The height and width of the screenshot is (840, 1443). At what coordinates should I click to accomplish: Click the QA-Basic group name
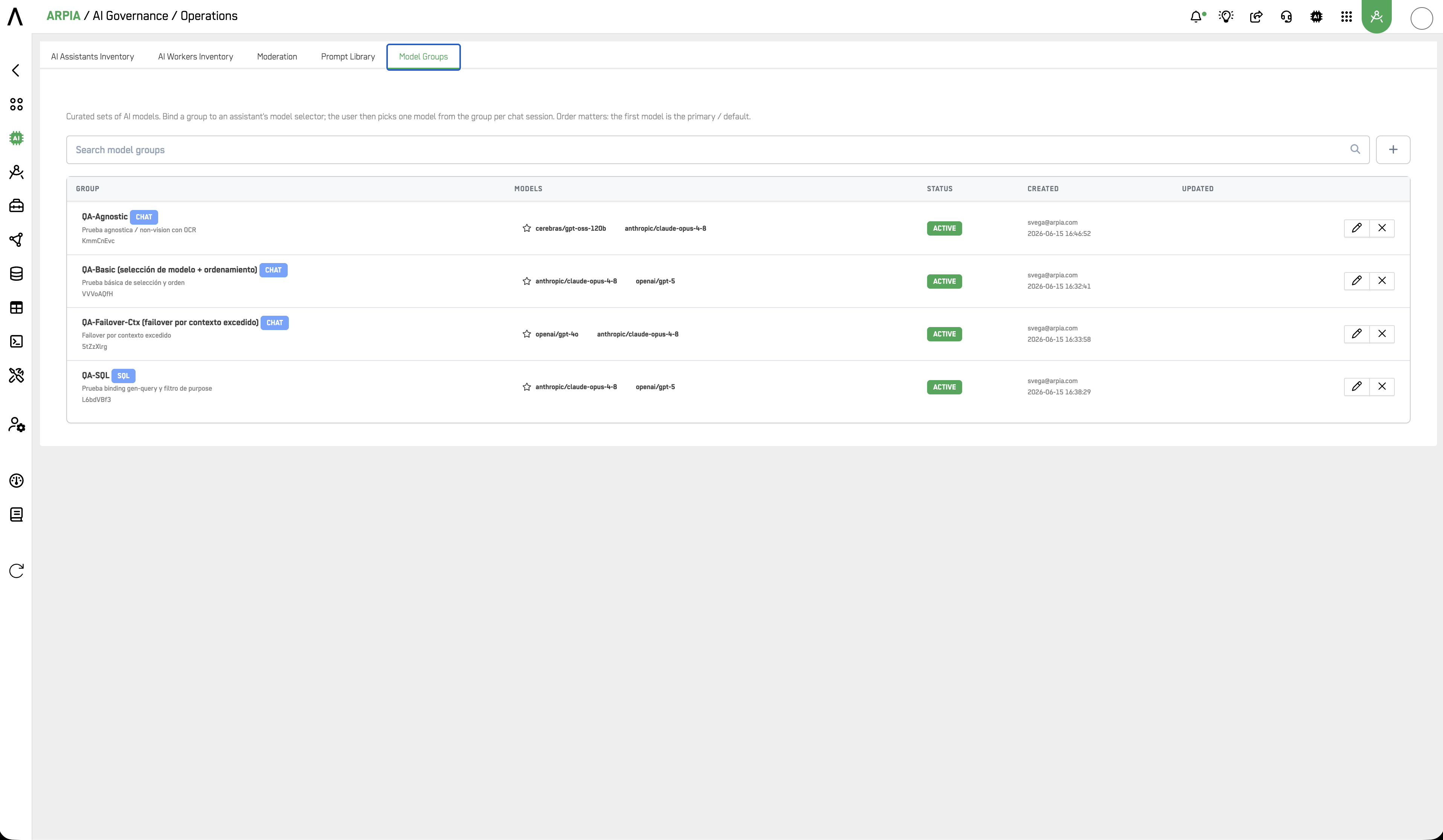[x=169, y=269]
